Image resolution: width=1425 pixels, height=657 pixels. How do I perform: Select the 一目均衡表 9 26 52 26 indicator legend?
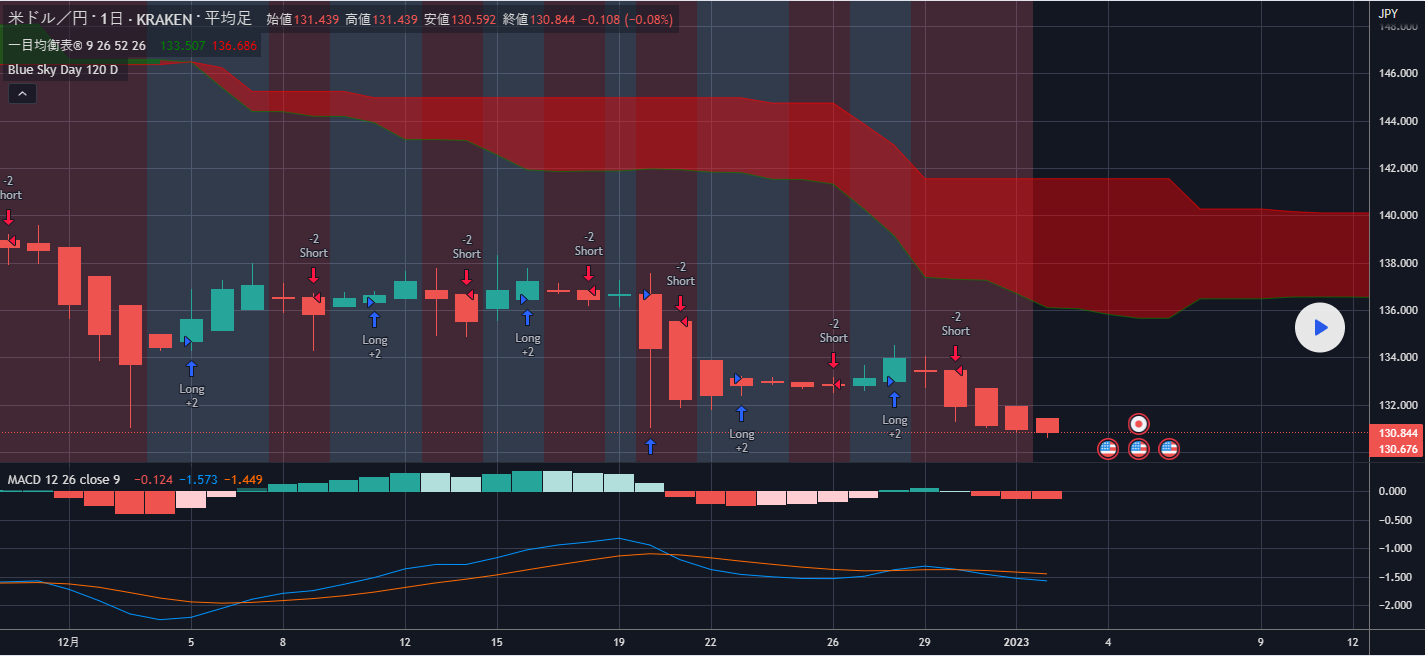76,46
